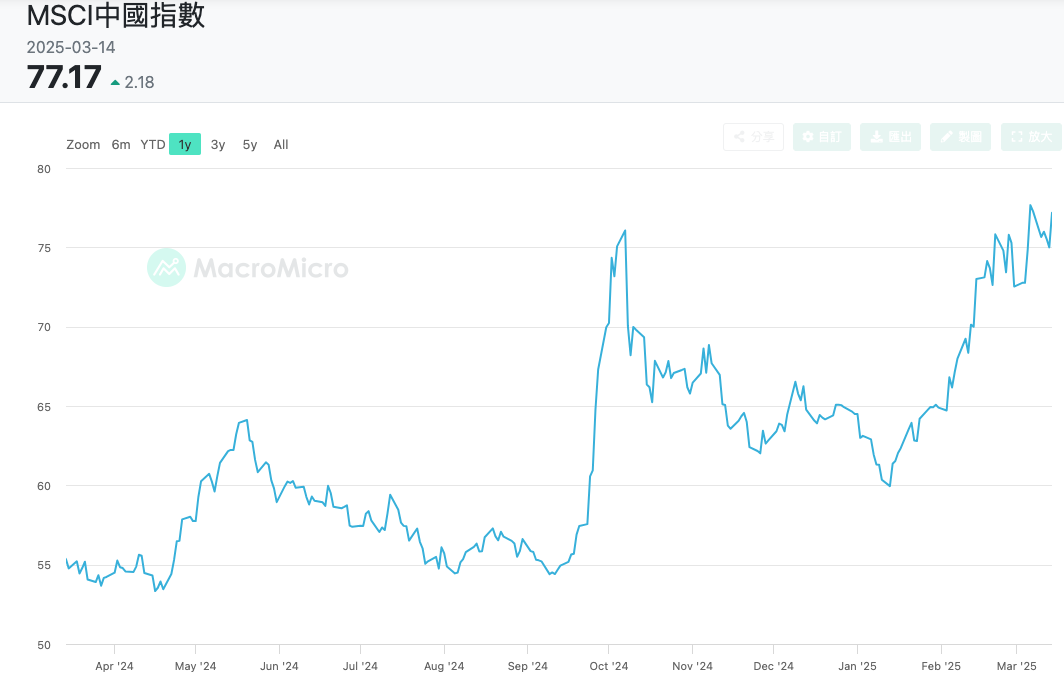The width and height of the screenshot is (1064, 679).
Task: Click the 2025-03-14 date text
Action: pos(70,47)
